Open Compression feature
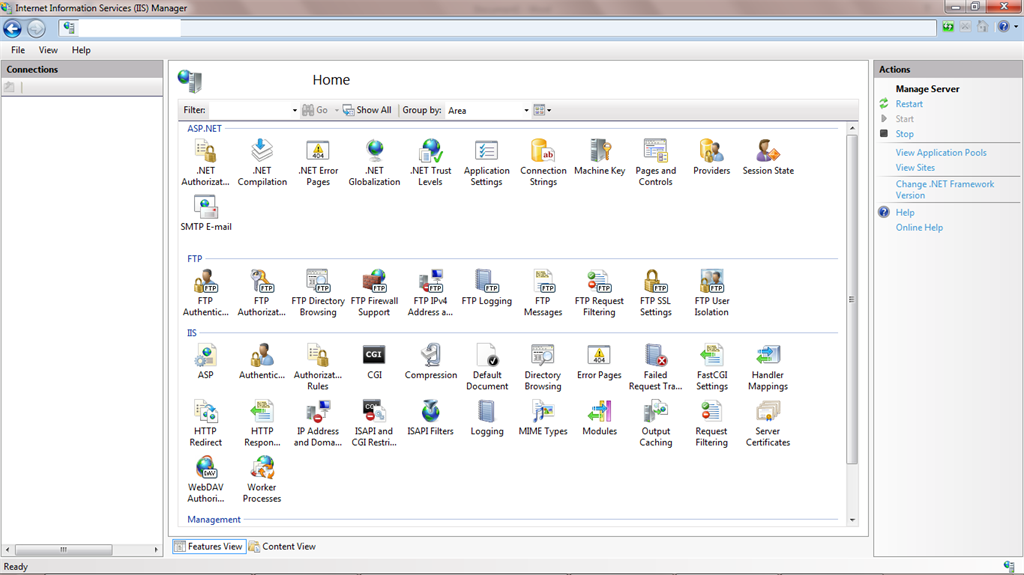This screenshot has height=575, width=1024. (430, 361)
